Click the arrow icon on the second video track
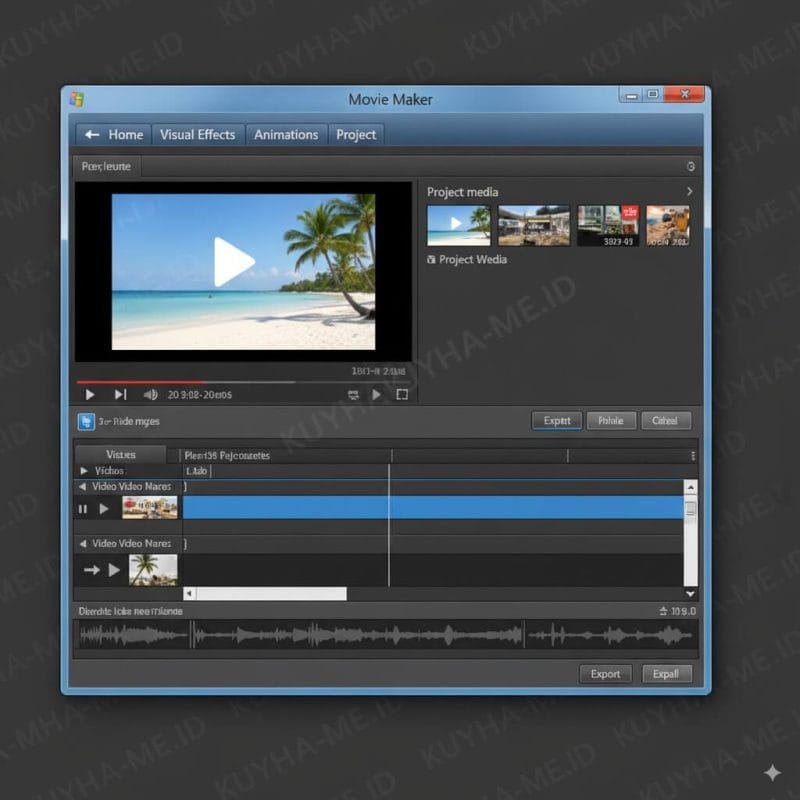The width and height of the screenshot is (800, 800). (x=91, y=570)
